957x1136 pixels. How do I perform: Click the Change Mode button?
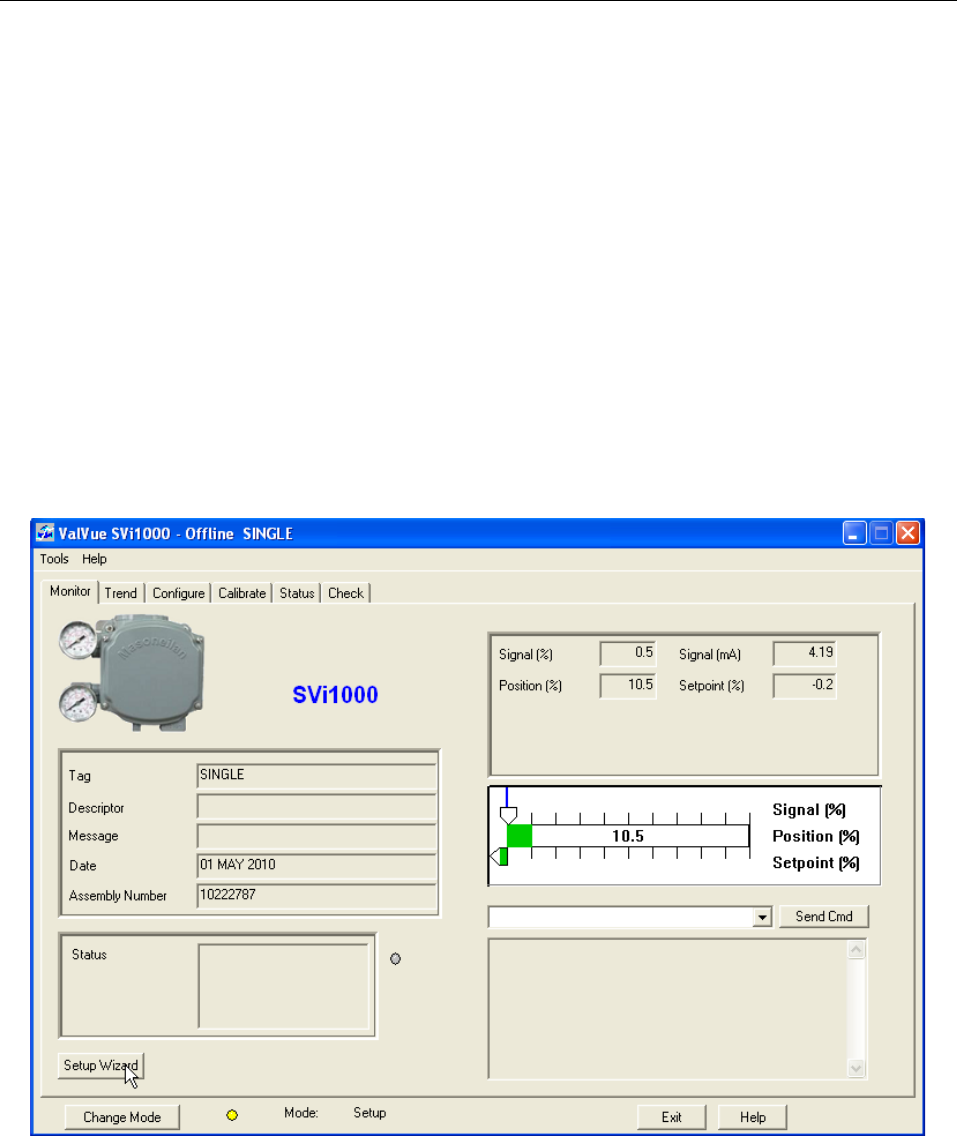122,1117
